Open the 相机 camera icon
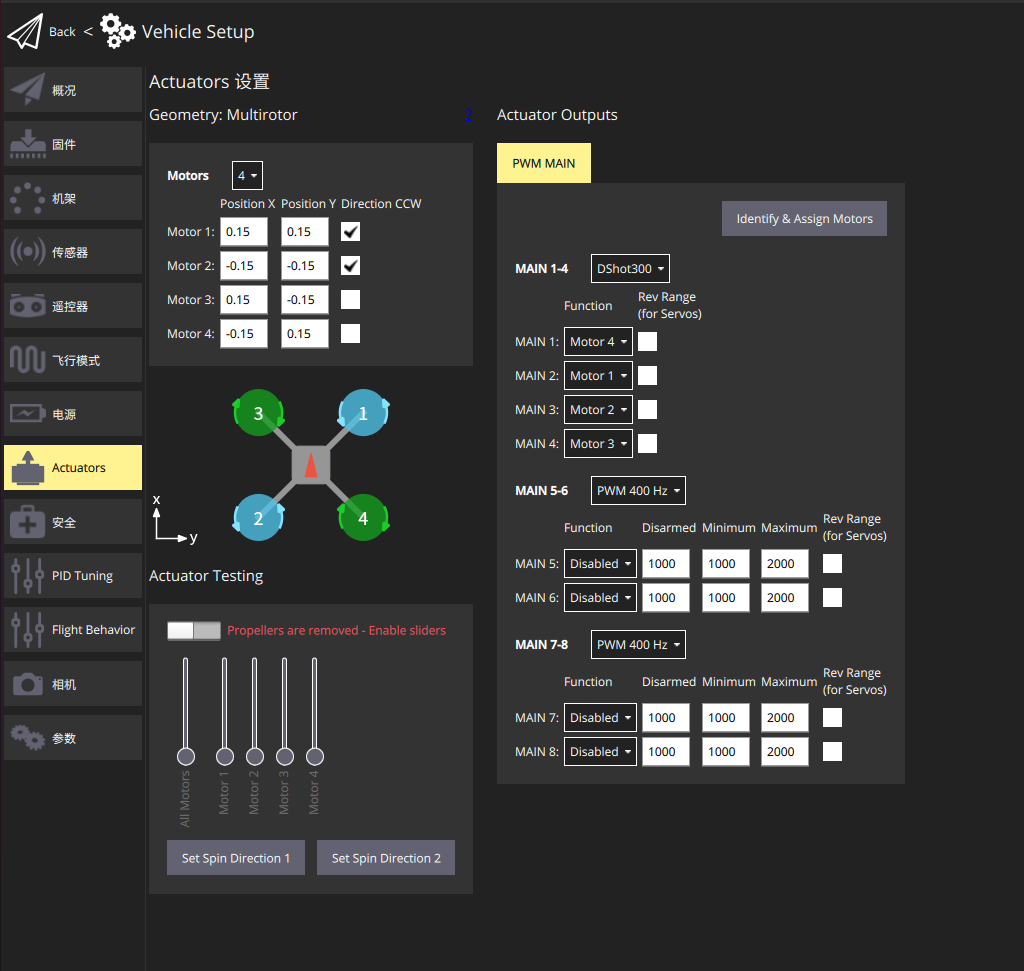1024x971 pixels. 28,684
